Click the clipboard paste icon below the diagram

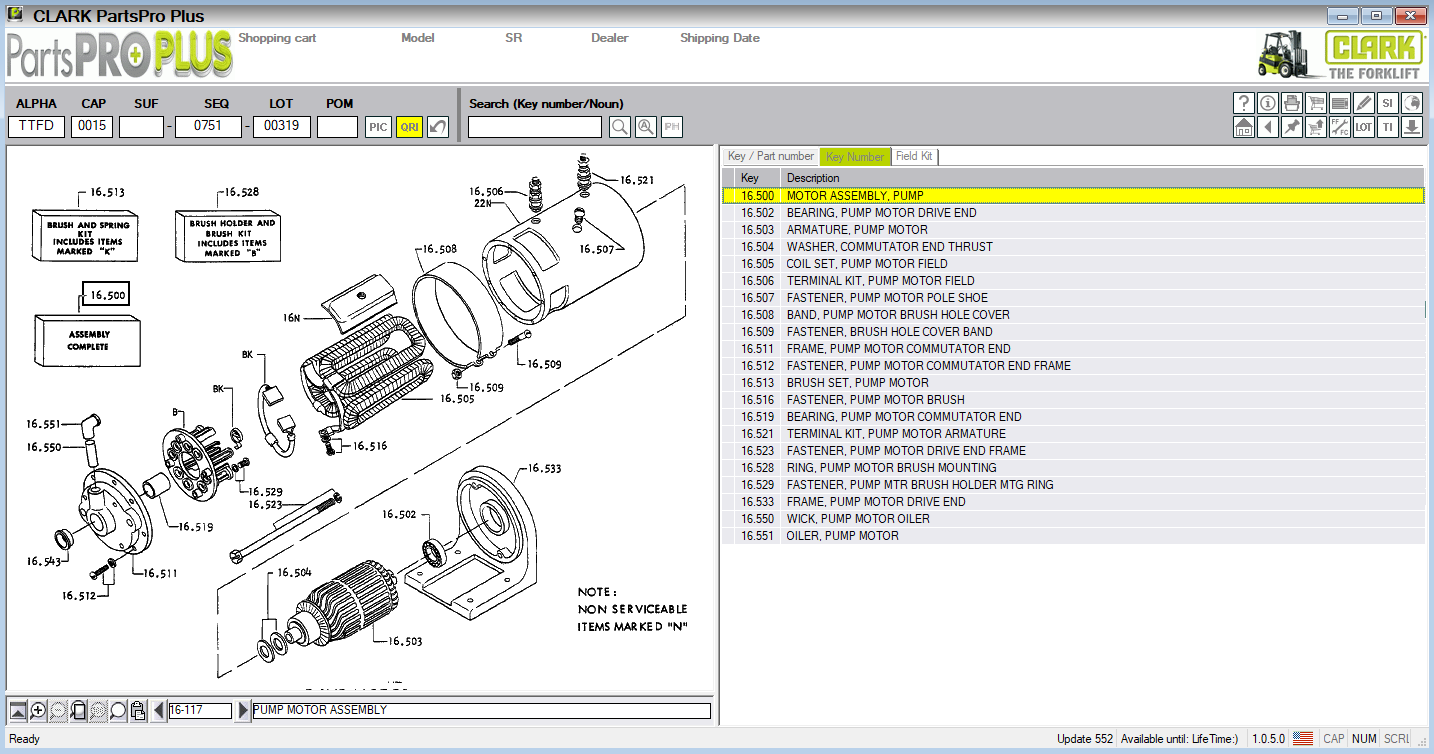[138, 711]
